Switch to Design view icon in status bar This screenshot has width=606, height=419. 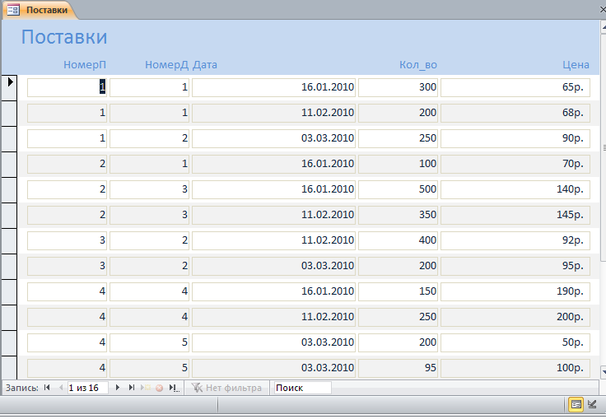[592, 404]
